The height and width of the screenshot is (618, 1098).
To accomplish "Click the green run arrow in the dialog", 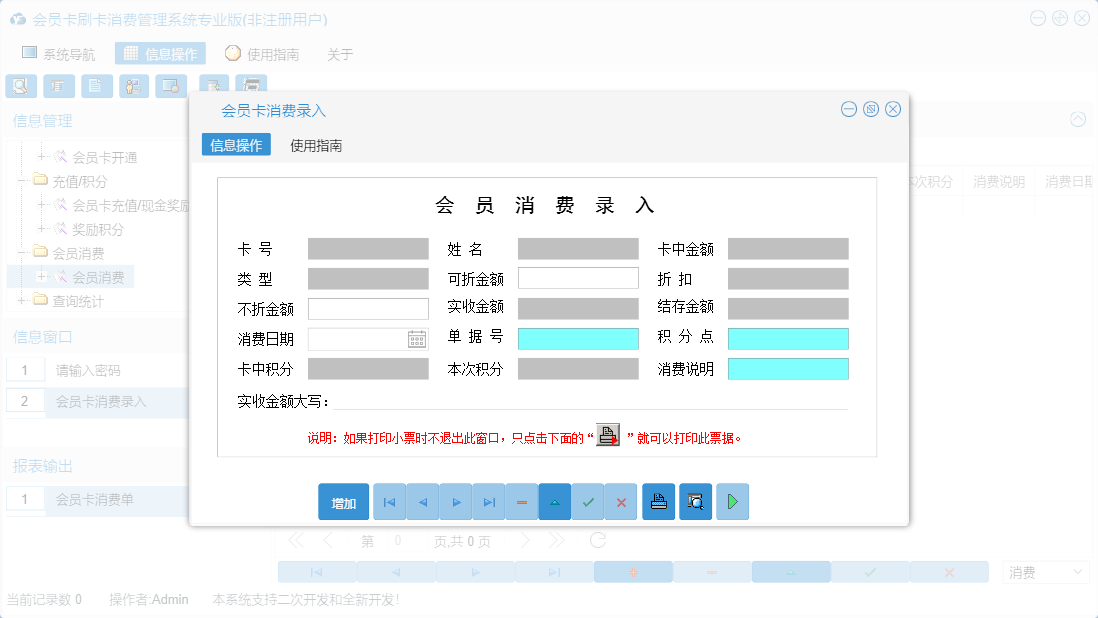I will [732, 501].
